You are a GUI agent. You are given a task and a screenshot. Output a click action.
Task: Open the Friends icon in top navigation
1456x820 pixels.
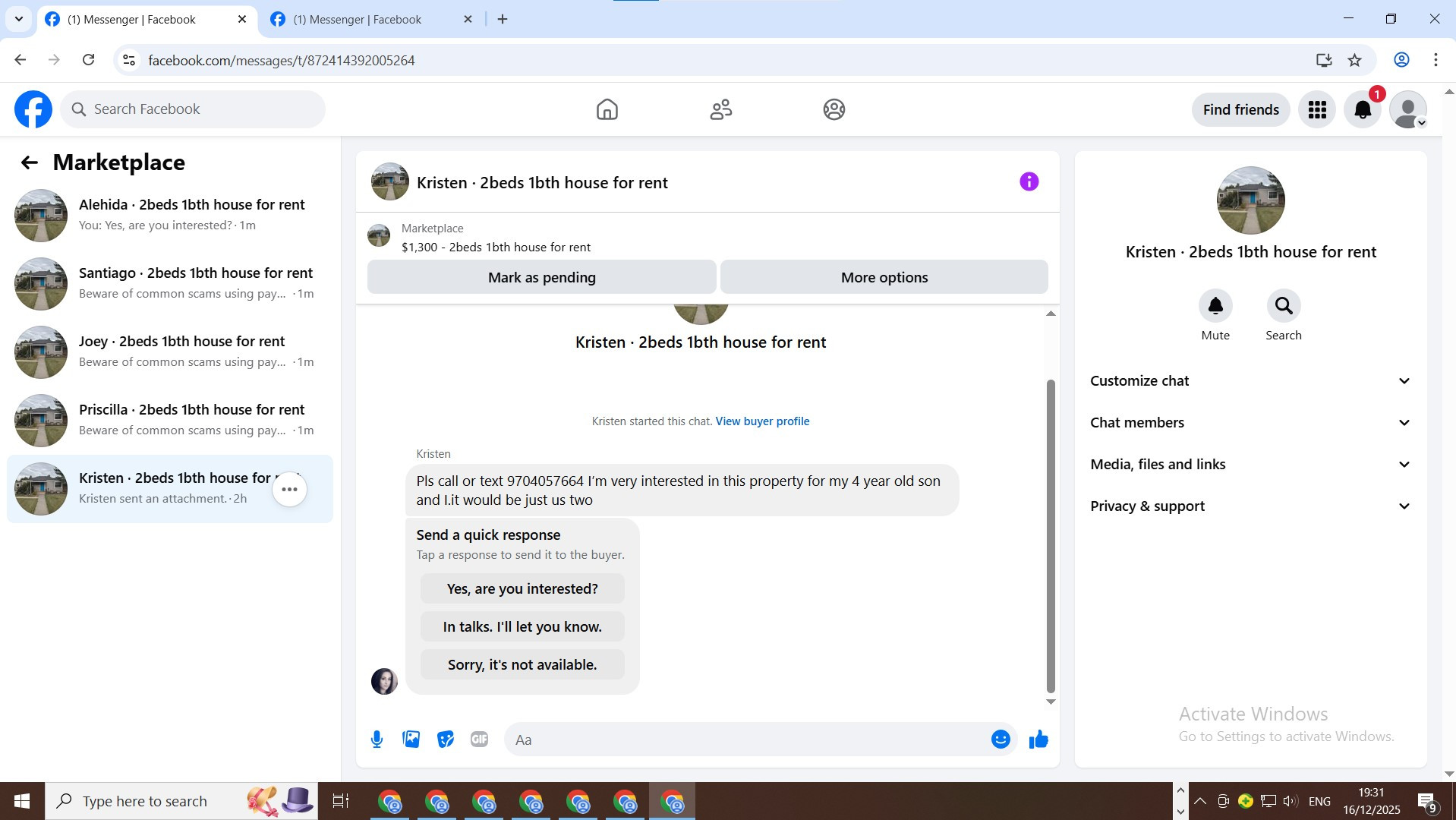click(721, 109)
